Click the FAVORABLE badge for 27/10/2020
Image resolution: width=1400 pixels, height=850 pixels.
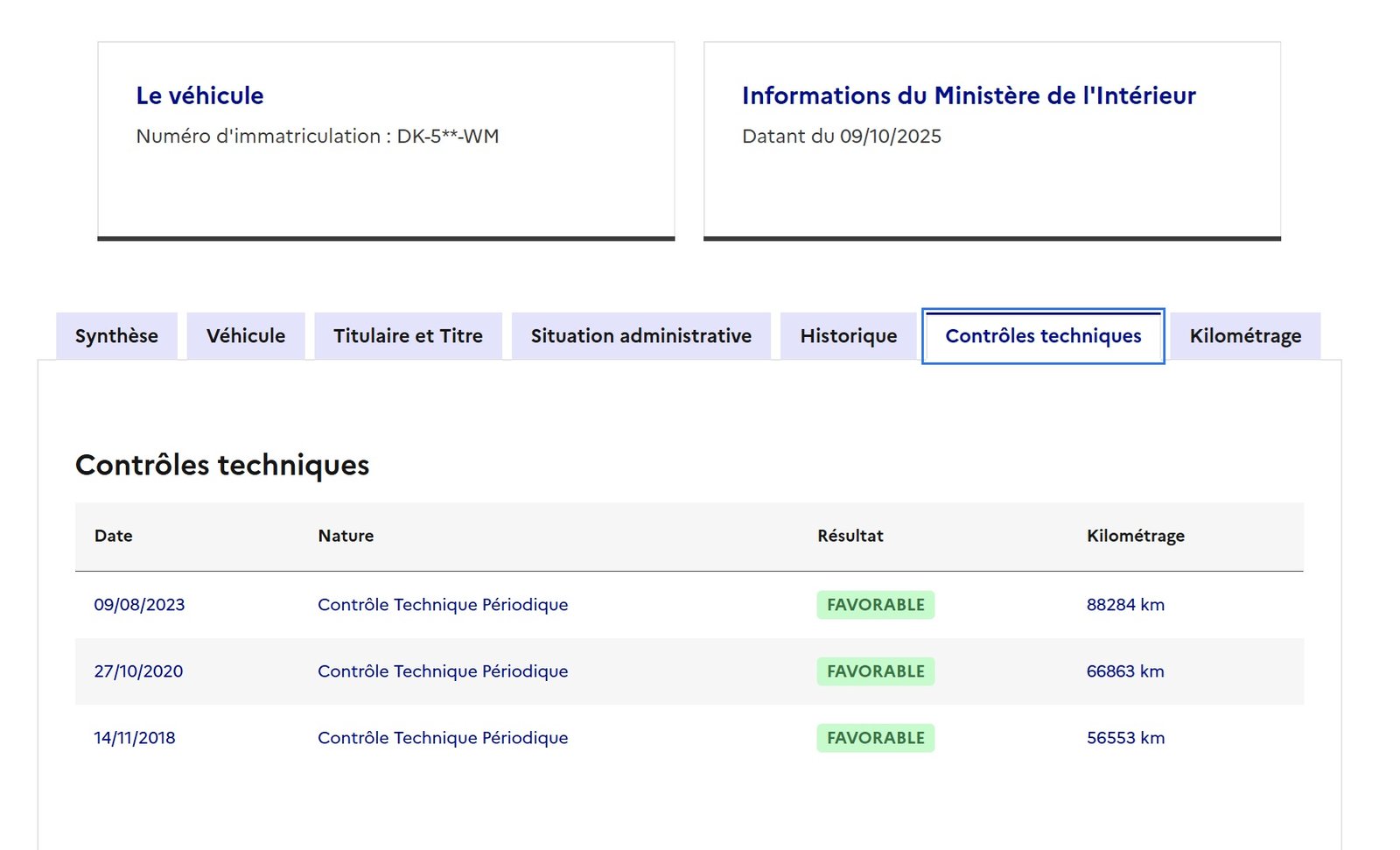tap(875, 671)
